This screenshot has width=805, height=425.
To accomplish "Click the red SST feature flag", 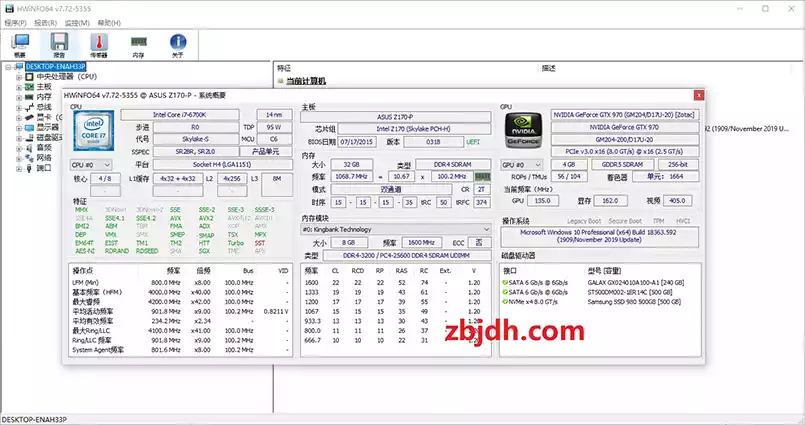I will click(260, 243).
